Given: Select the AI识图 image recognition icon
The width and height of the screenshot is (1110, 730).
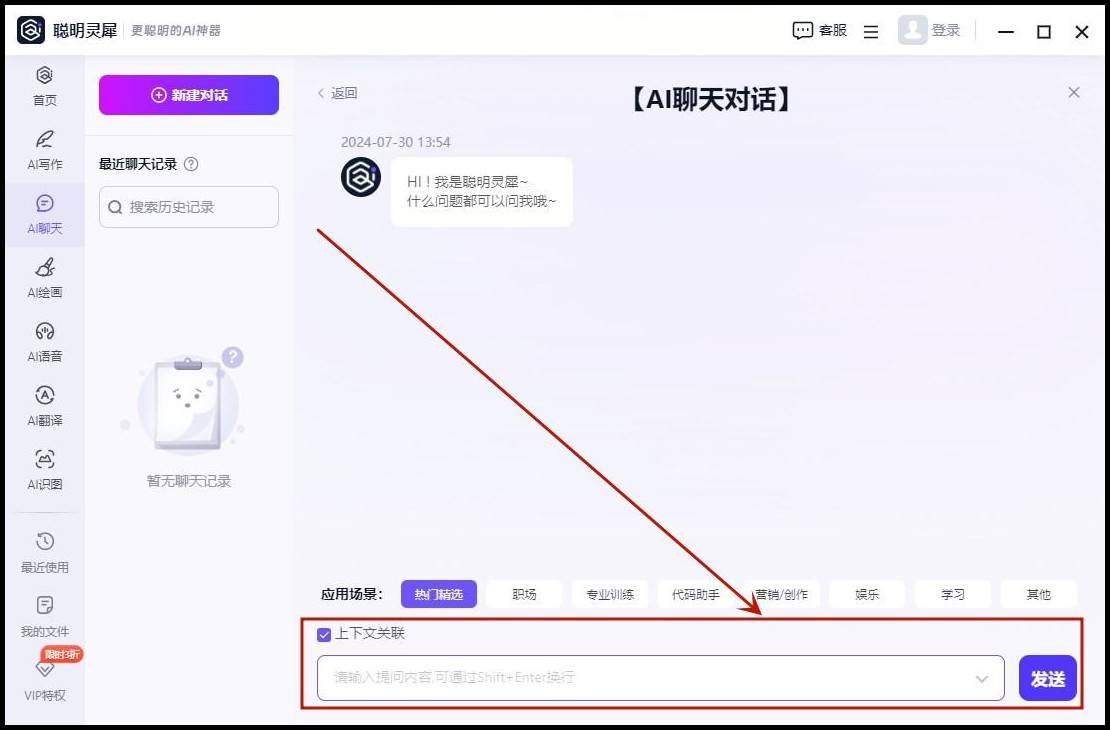Looking at the screenshot, I should pos(44,460).
